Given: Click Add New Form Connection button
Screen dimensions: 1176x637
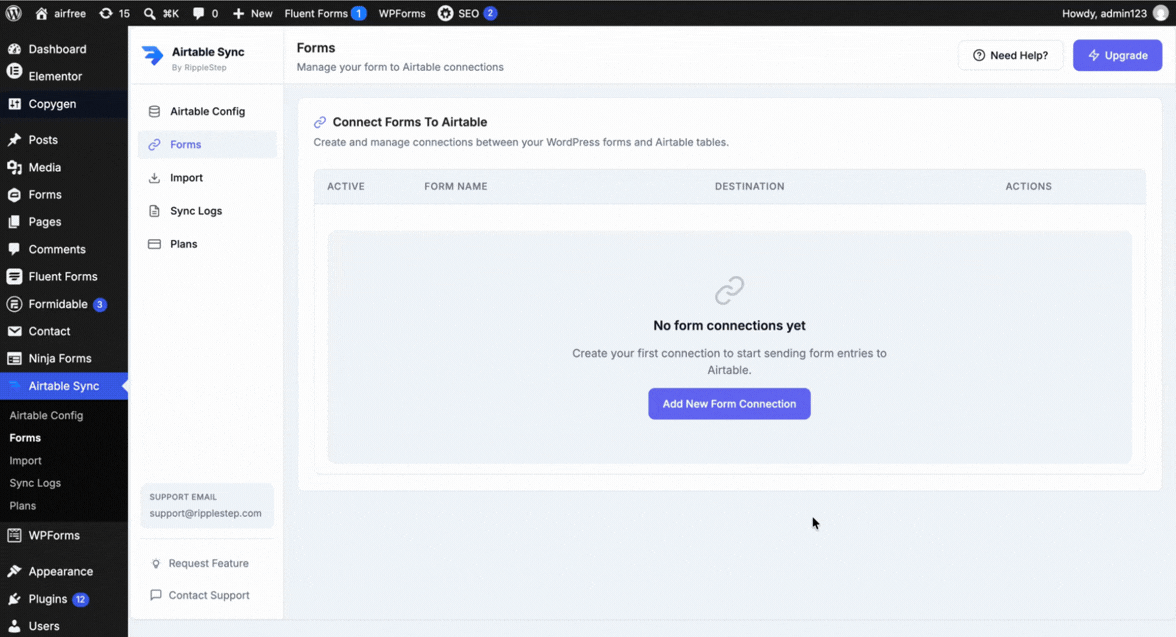Looking at the screenshot, I should (729, 404).
